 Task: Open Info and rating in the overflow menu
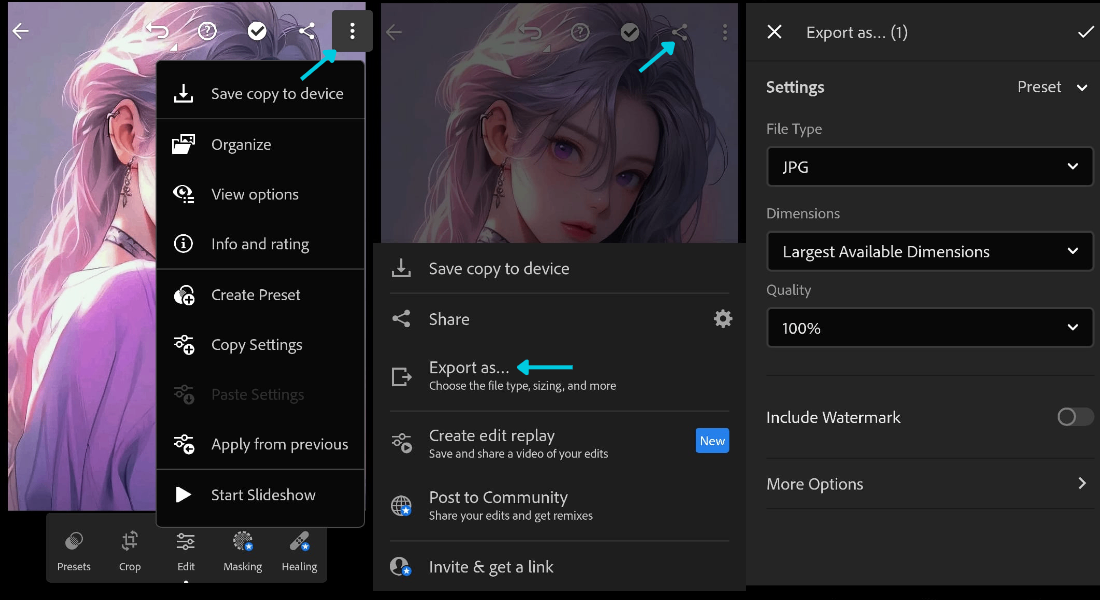[x=260, y=244]
